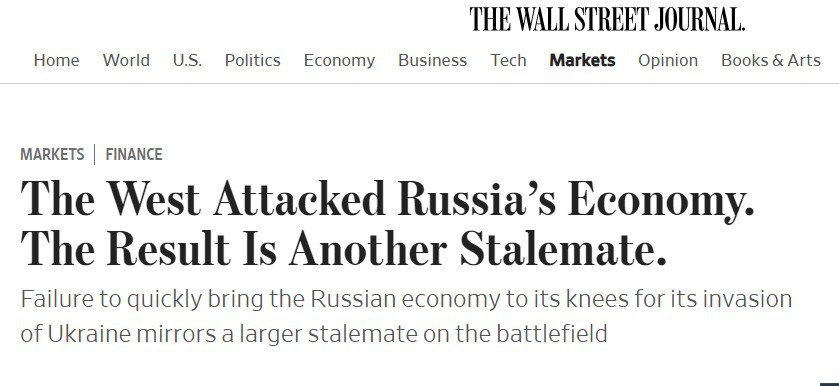Click headline line 'The West Attacked Russia's Economy'

point(387,199)
